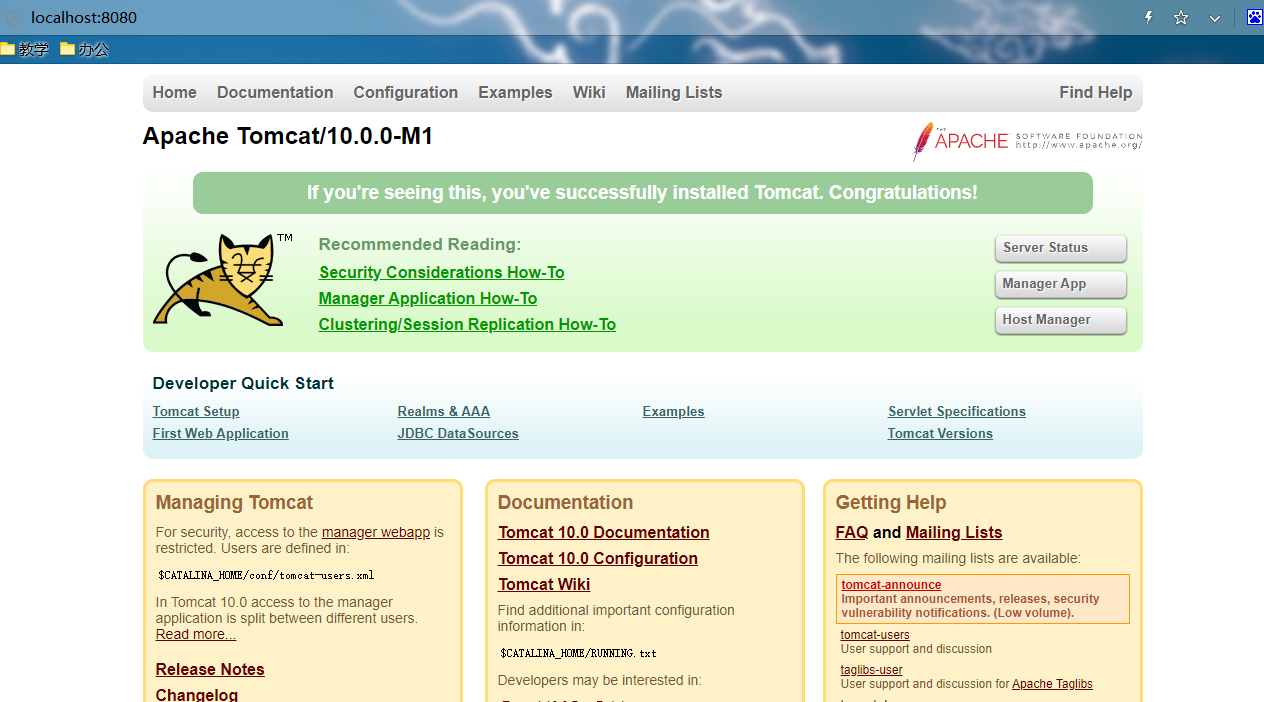1264x702 pixels.
Task: Open the Tomcat Wiki link
Action: 544,584
